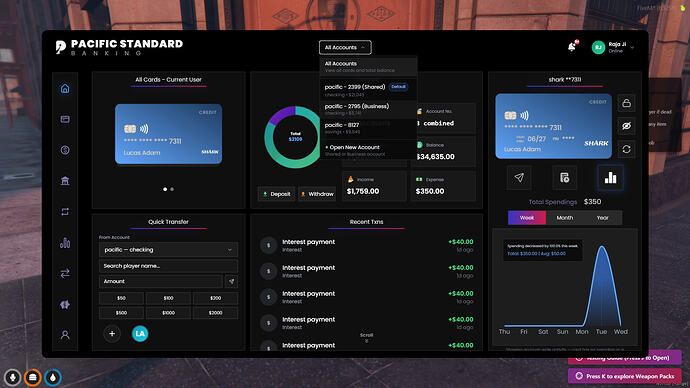Click the RJ user avatar

pos(598,47)
